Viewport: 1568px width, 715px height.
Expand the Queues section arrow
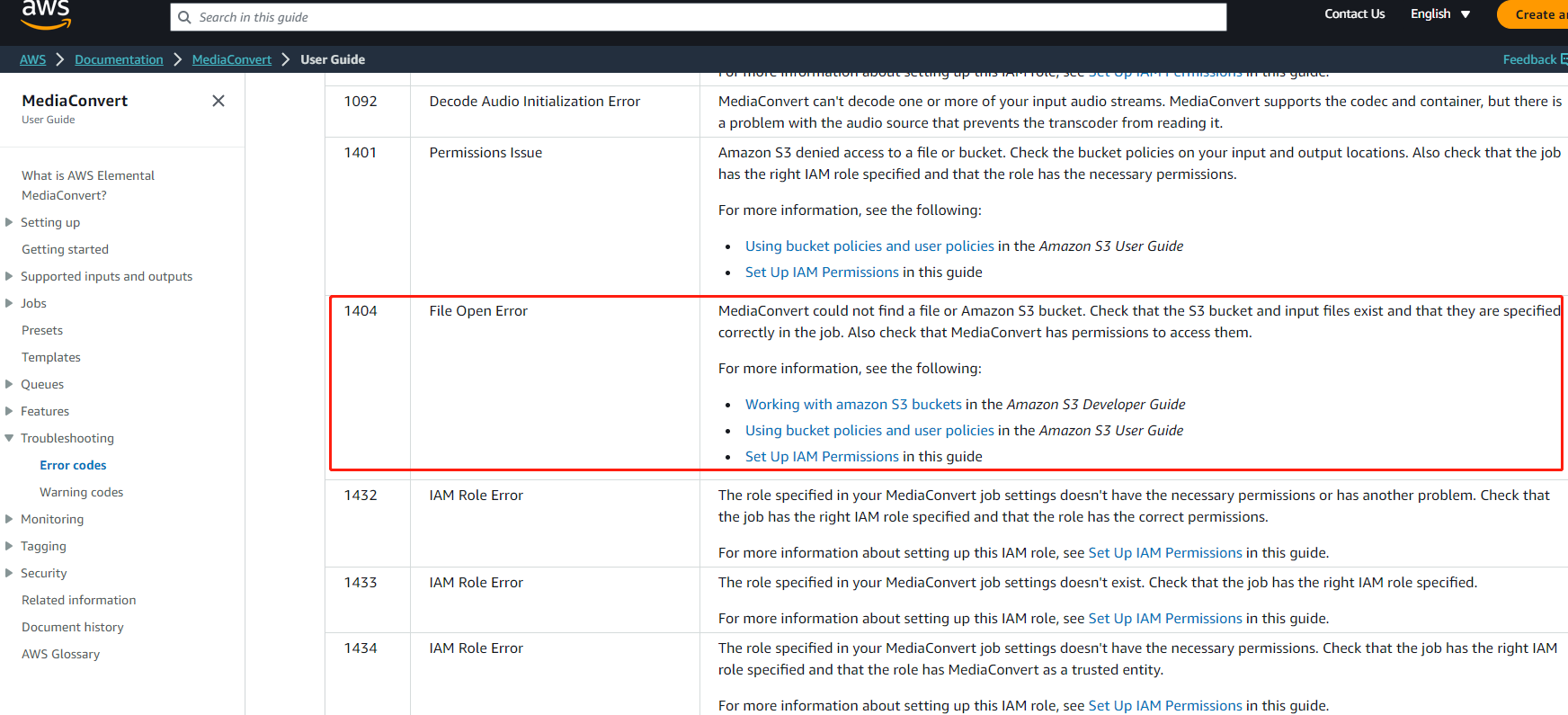coord(9,384)
